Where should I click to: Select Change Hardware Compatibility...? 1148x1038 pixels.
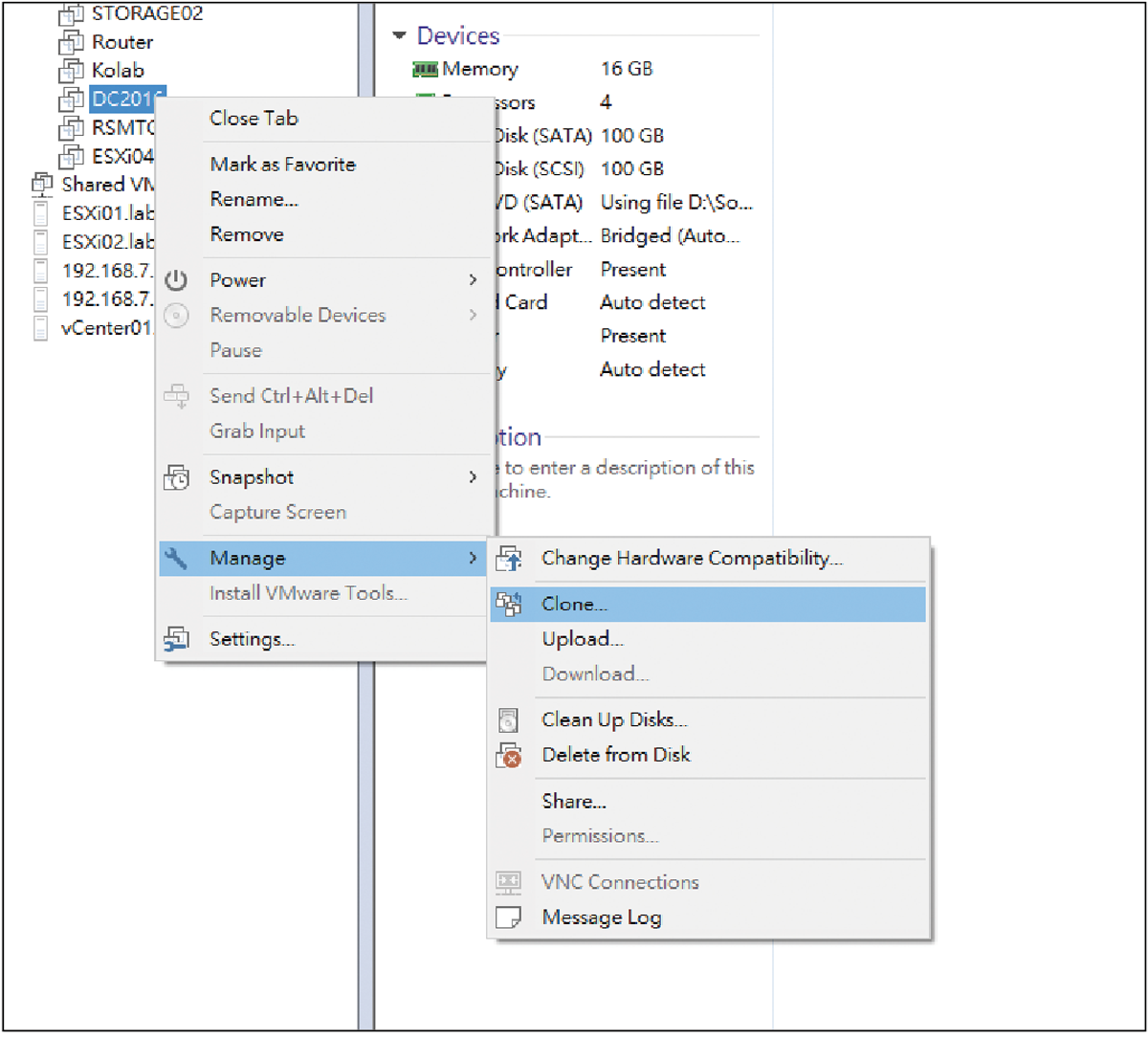point(708,559)
